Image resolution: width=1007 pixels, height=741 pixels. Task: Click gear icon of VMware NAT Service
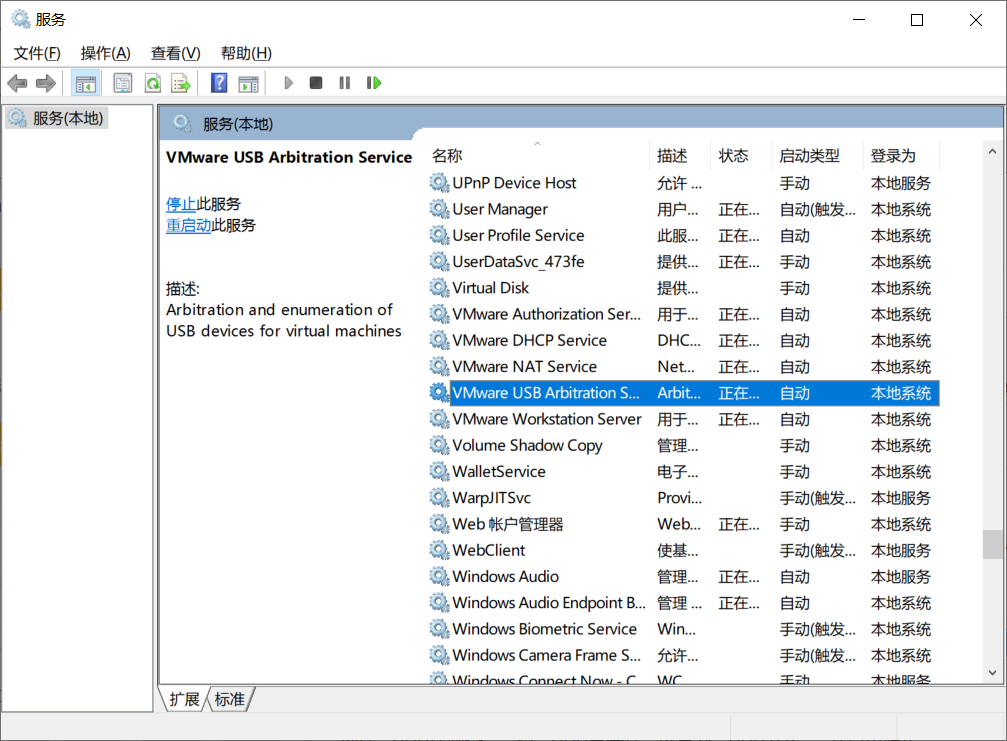439,367
